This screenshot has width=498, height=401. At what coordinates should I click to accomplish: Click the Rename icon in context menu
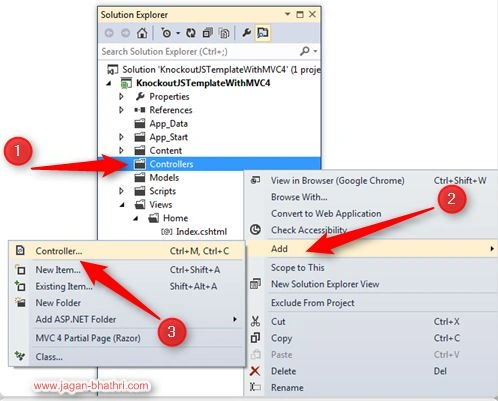255,387
